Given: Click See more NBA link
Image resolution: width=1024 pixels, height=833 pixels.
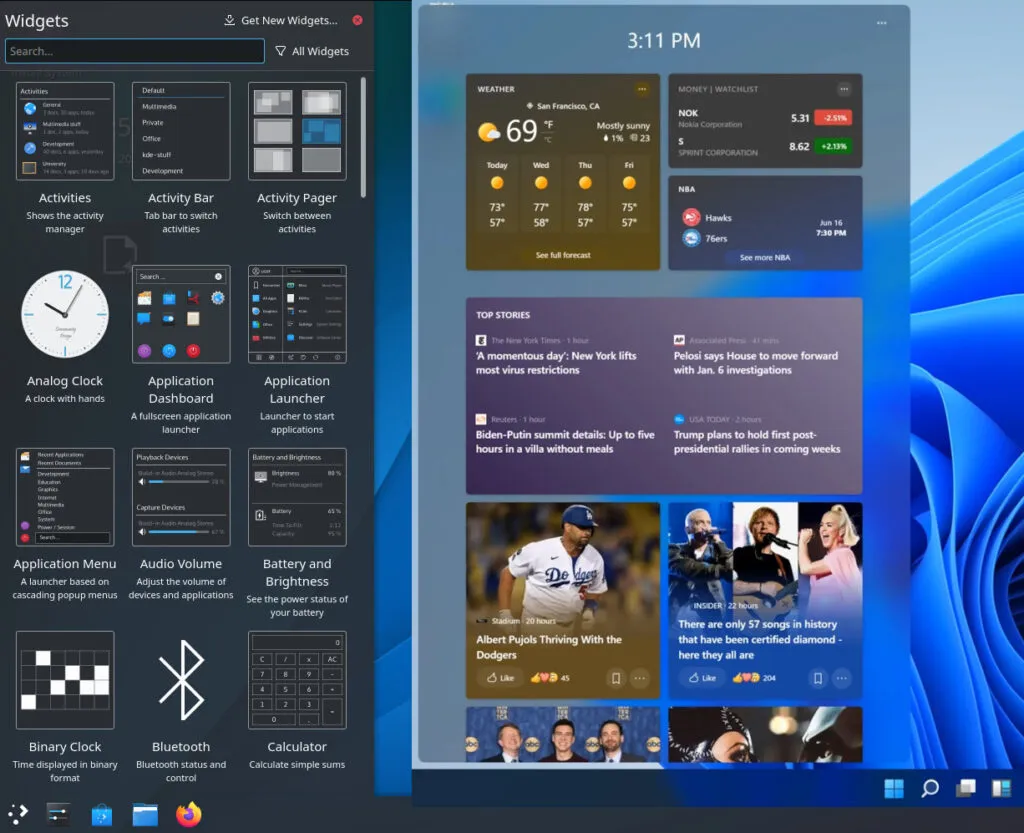Looking at the screenshot, I should click(765, 258).
